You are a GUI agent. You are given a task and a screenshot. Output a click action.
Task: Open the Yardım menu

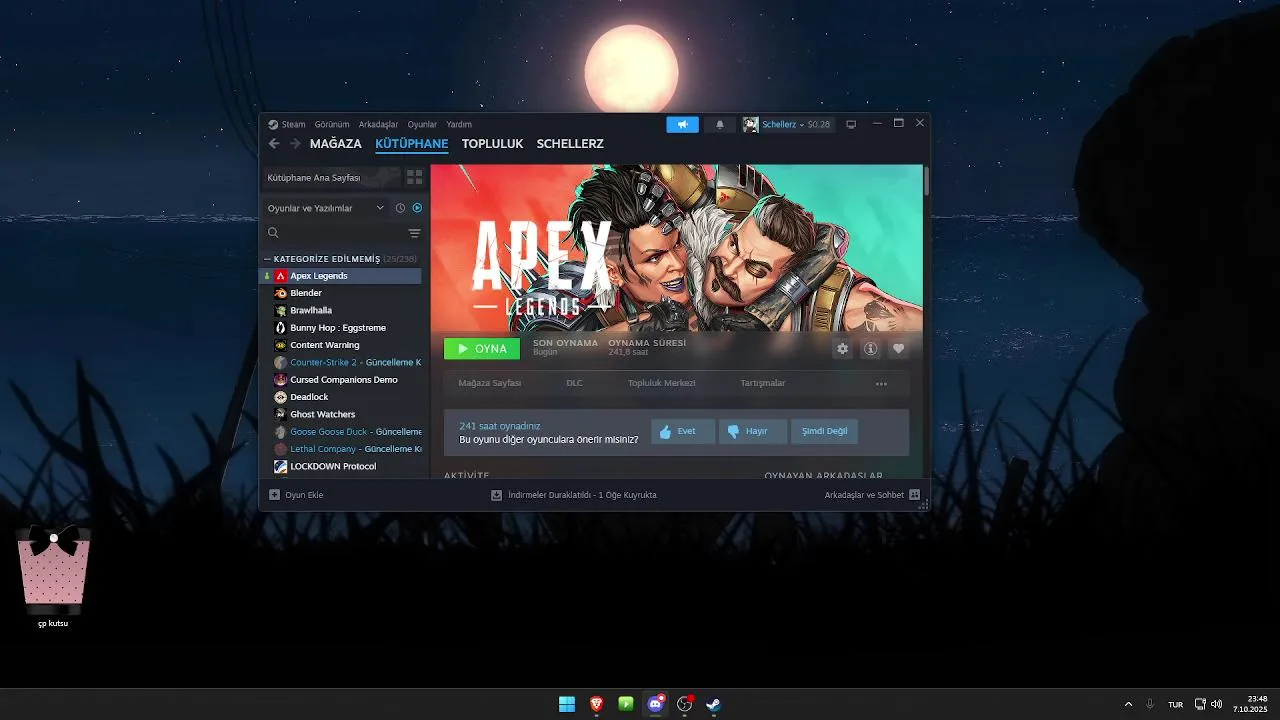[x=459, y=125]
